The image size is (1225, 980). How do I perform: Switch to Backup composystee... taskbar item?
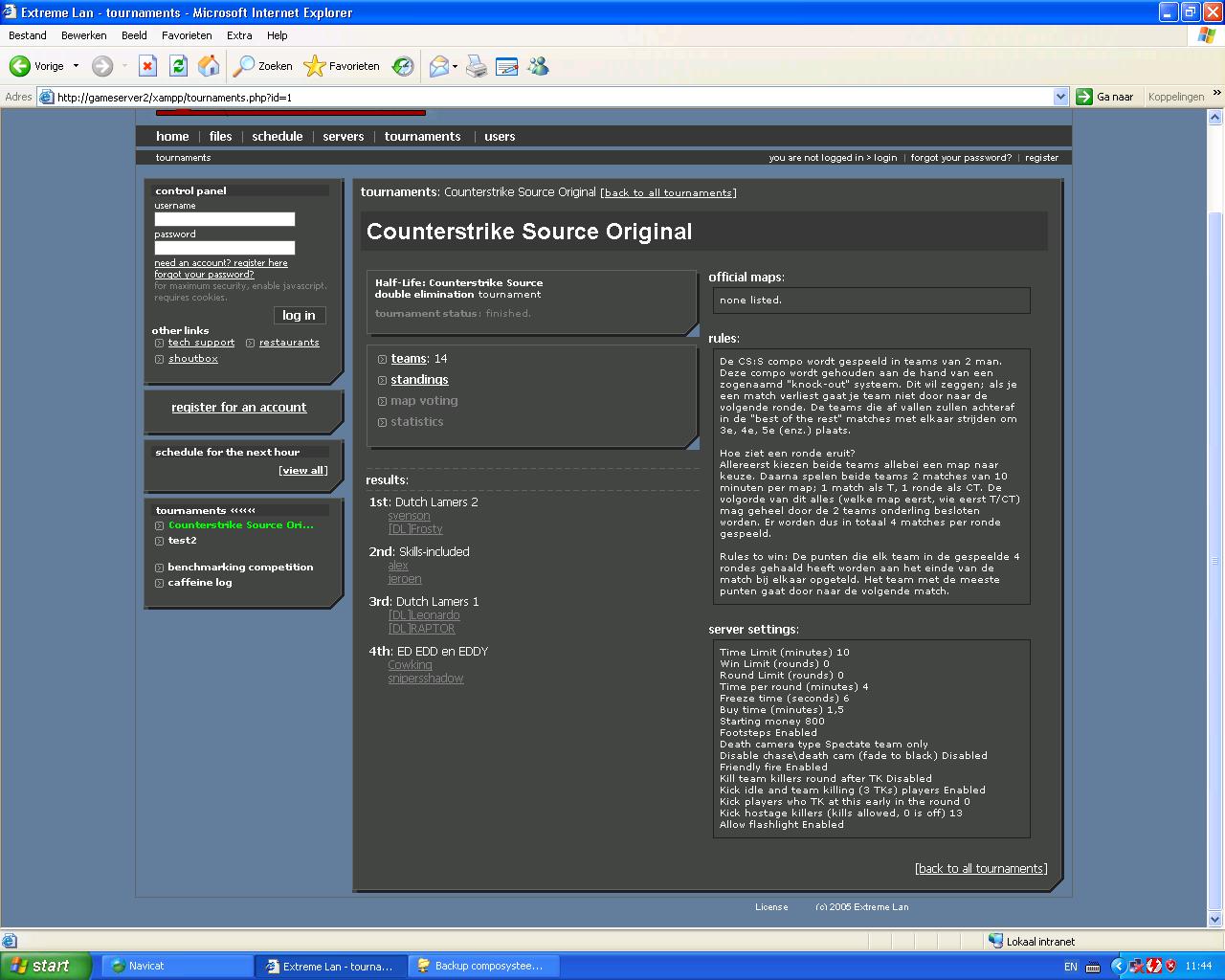pyautogui.click(x=483, y=966)
